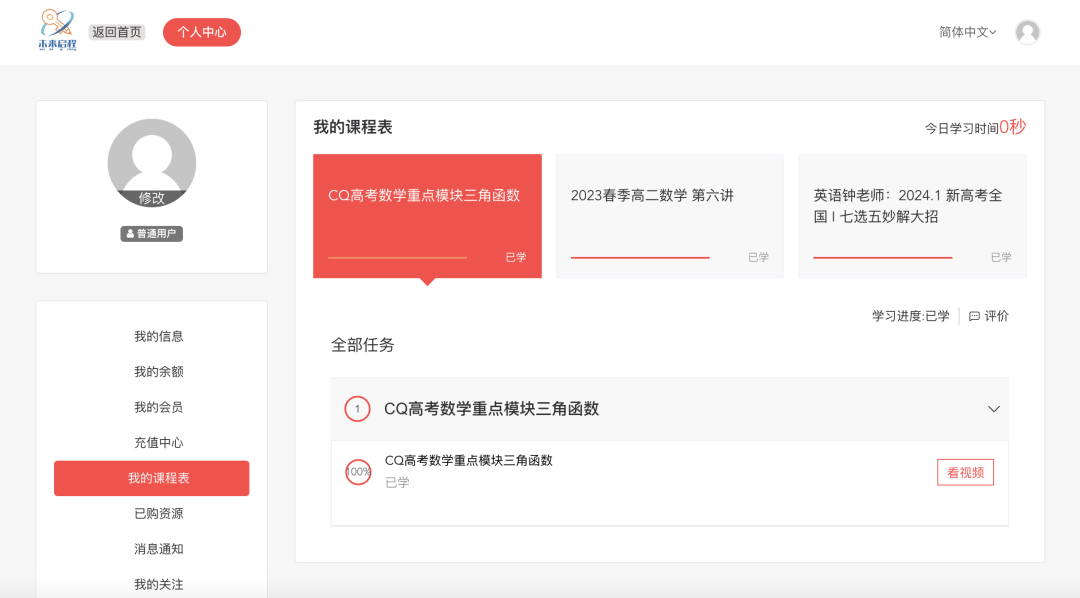Click 修改 on the large profile avatar
The height and width of the screenshot is (598, 1080).
click(152, 198)
